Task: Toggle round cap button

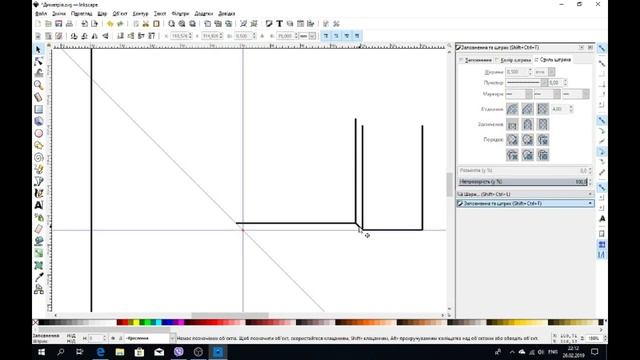Action: [527, 124]
